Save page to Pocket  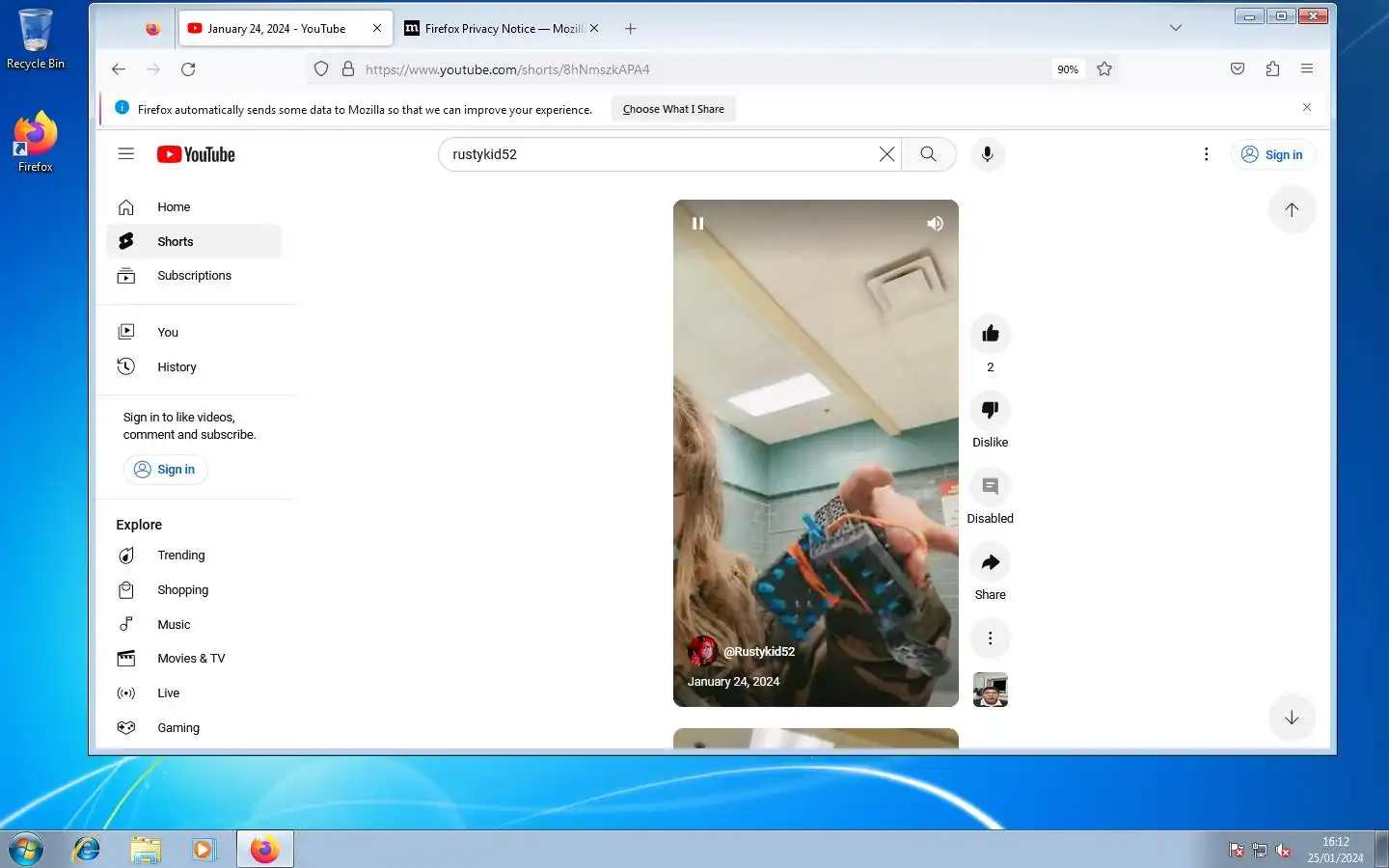point(1238,69)
